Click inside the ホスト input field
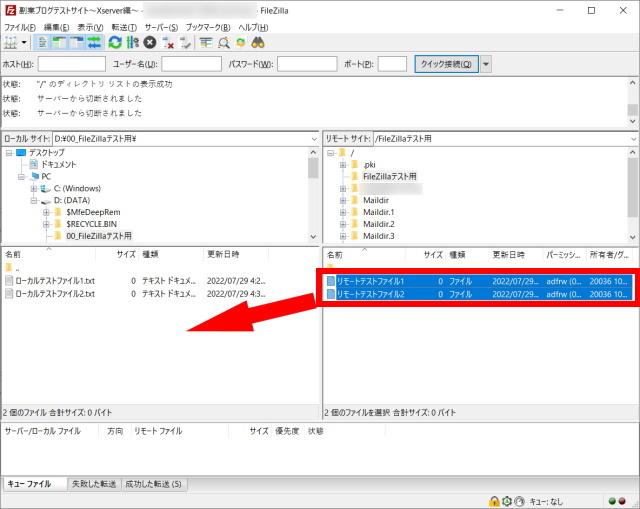This screenshot has height=509, width=640. coord(71,64)
